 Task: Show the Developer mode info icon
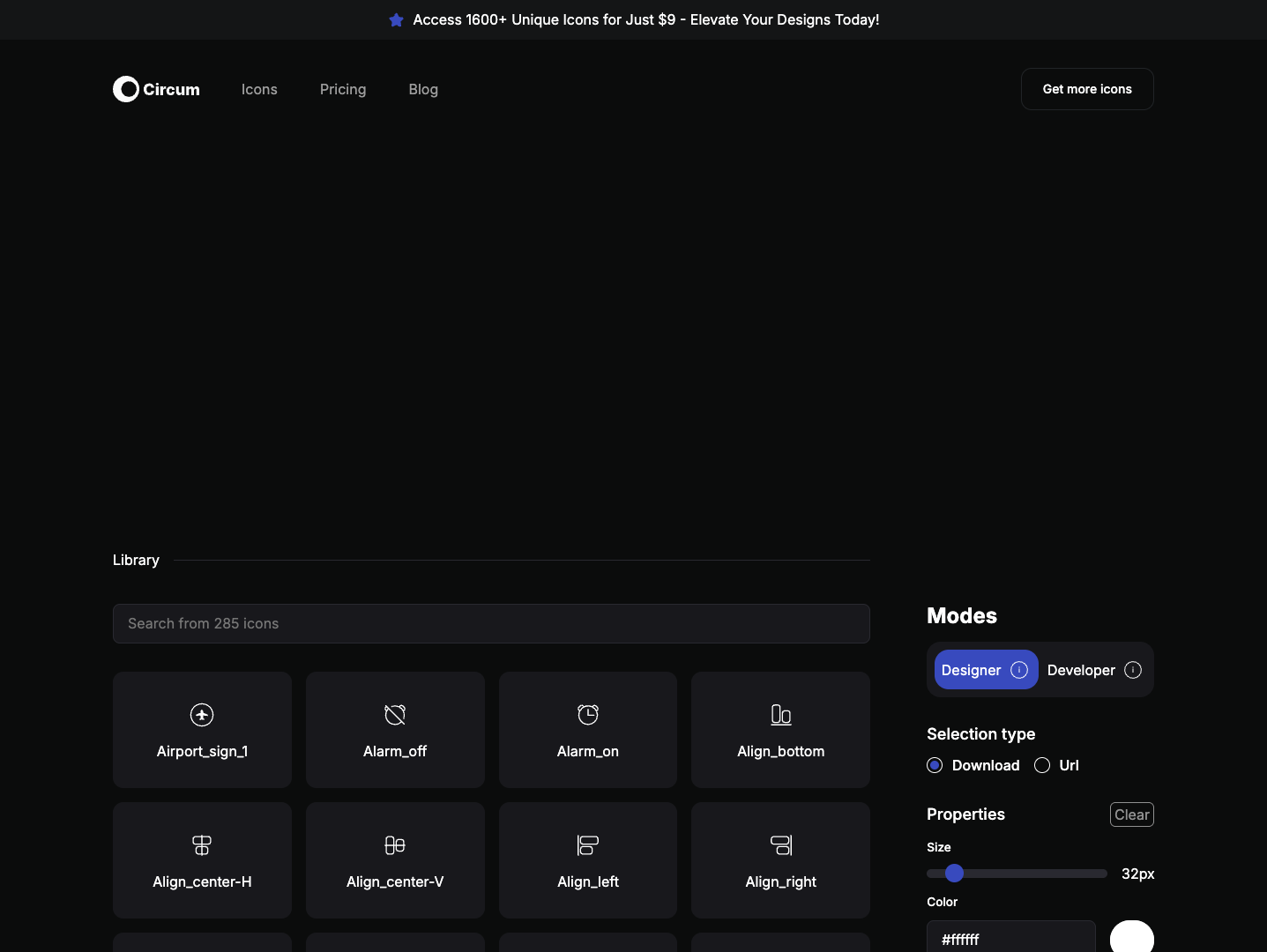pos(1133,670)
